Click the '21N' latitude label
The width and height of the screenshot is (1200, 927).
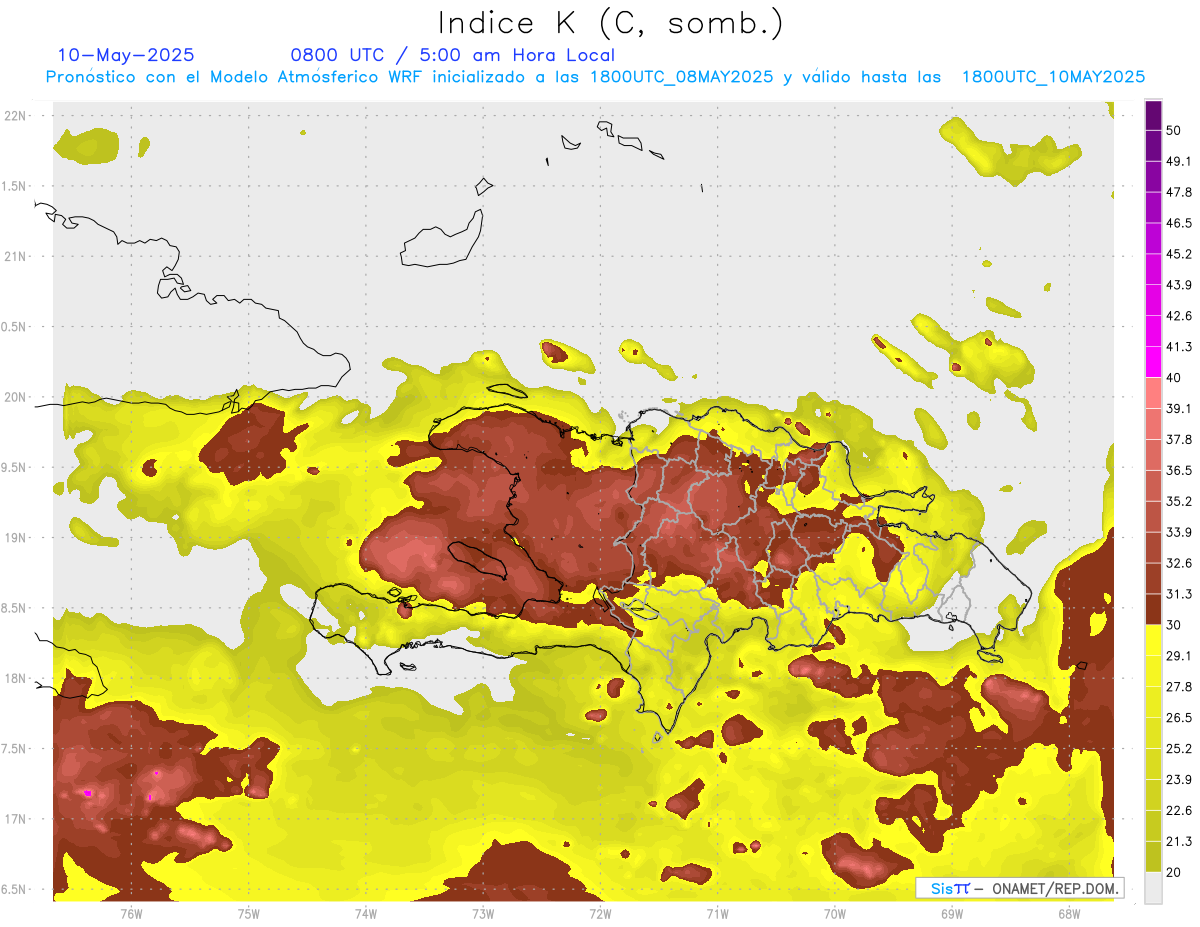click(x=16, y=256)
